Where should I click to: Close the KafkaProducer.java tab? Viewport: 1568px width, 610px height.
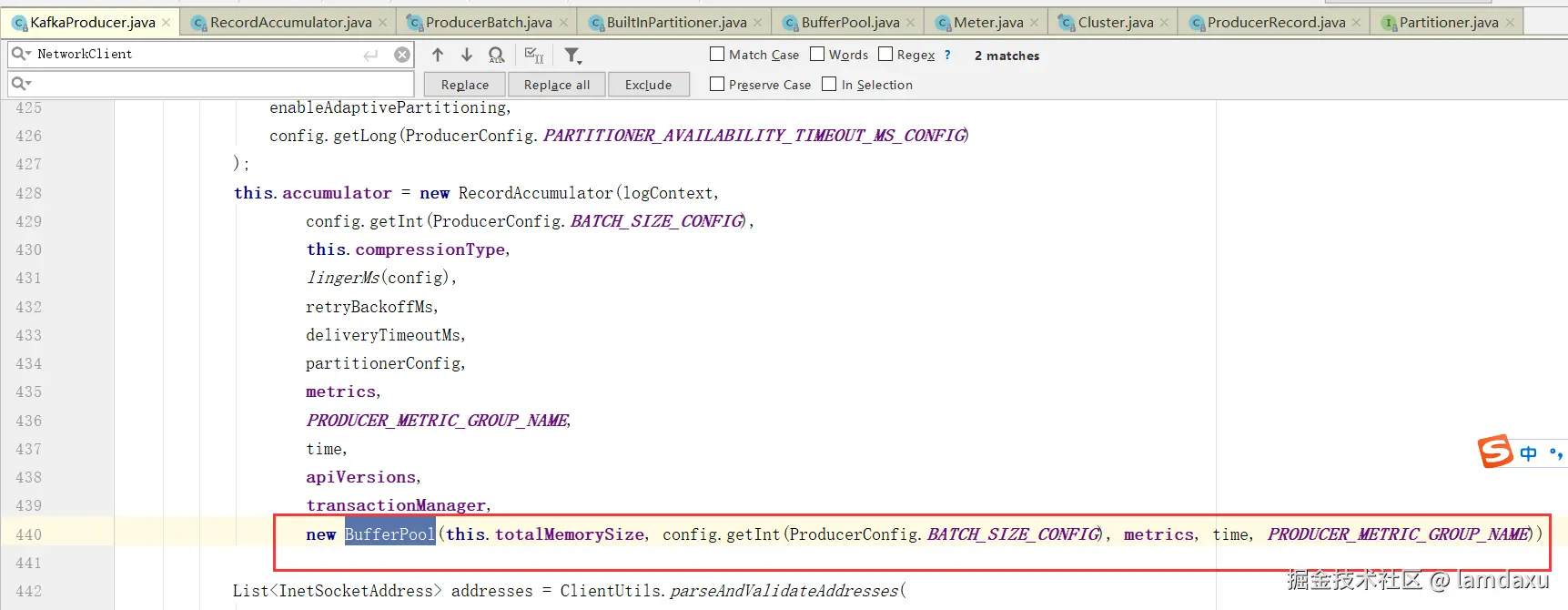[166, 23]
